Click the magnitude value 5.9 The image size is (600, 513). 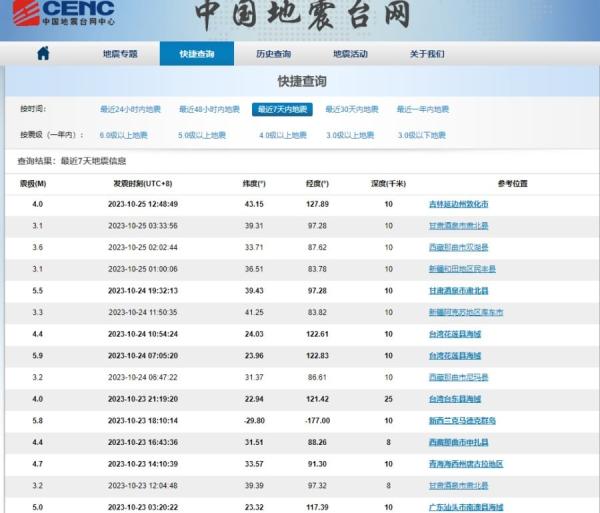pyautogui.click(x=38, y=356)
